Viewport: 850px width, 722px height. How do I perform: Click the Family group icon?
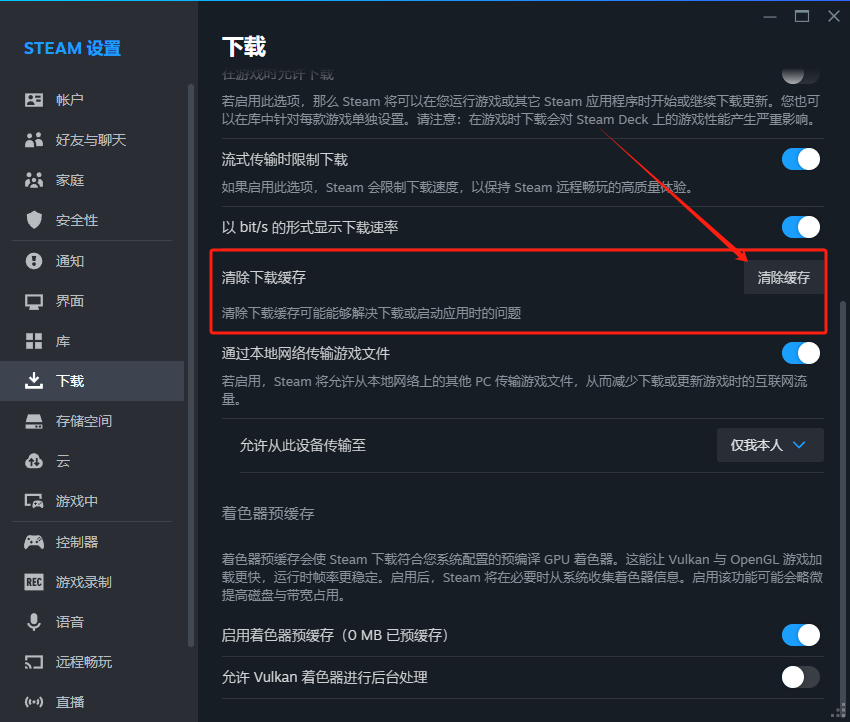(34, 180)
